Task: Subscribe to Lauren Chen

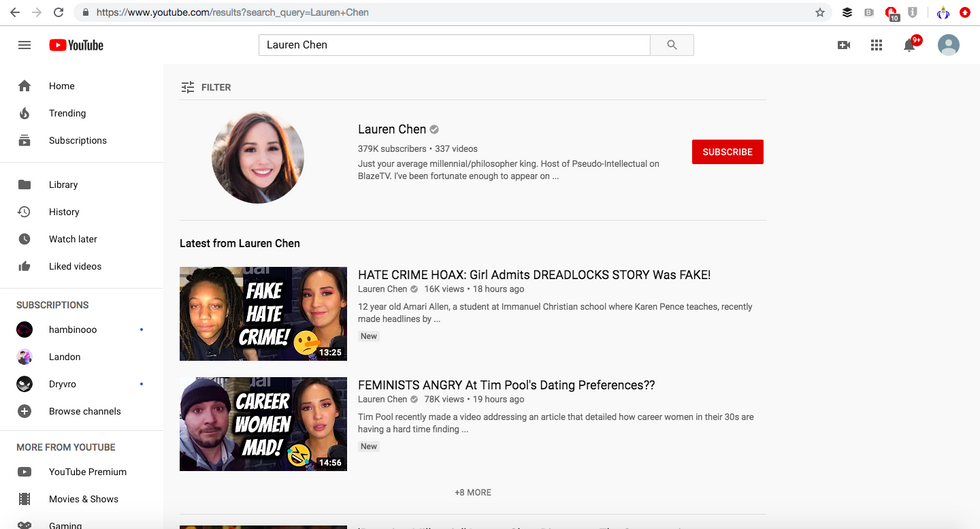Action: 727,152
